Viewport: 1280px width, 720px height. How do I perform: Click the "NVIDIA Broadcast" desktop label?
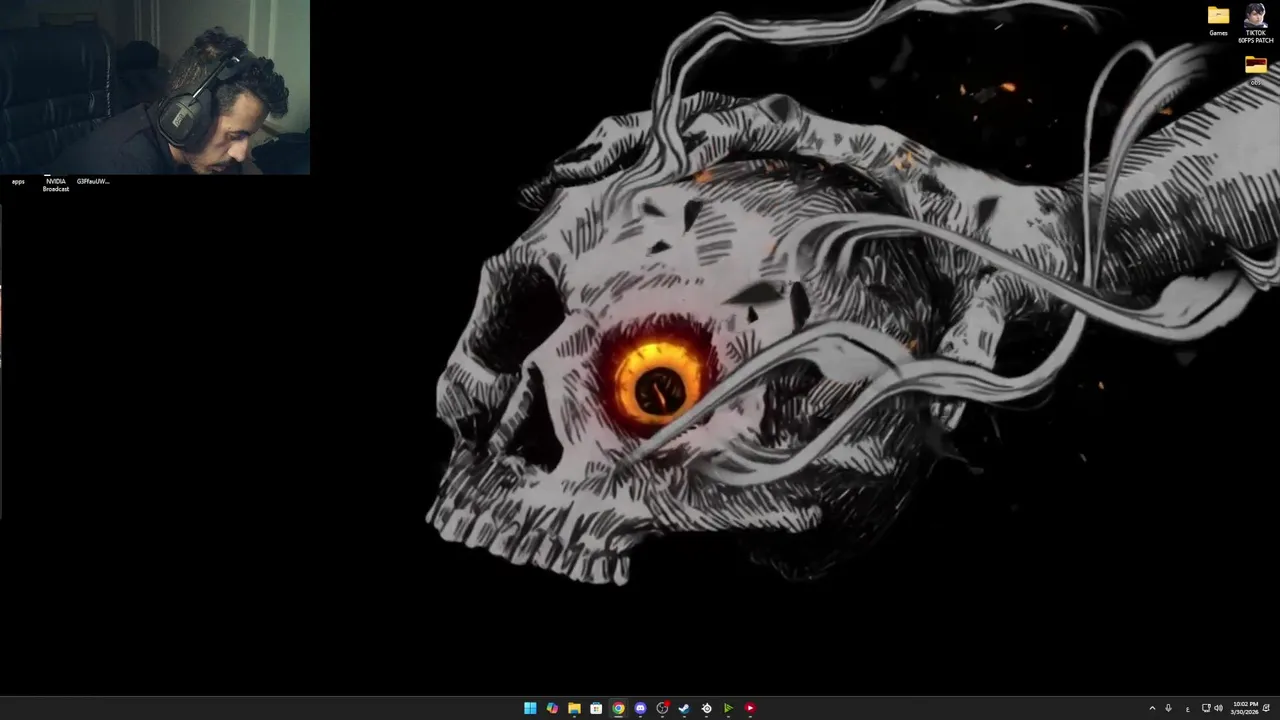point(56,185)
